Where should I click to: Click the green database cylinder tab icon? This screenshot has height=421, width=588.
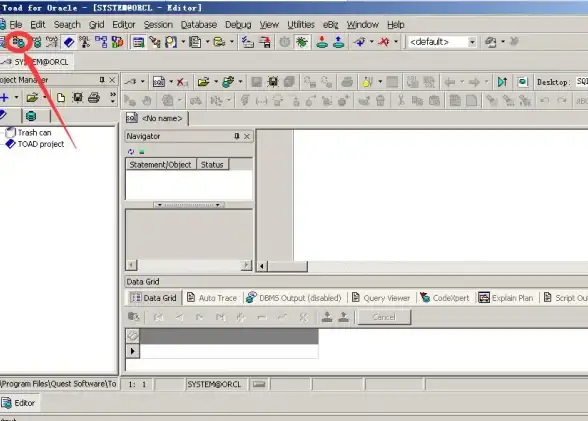click(x=31, y=116)
